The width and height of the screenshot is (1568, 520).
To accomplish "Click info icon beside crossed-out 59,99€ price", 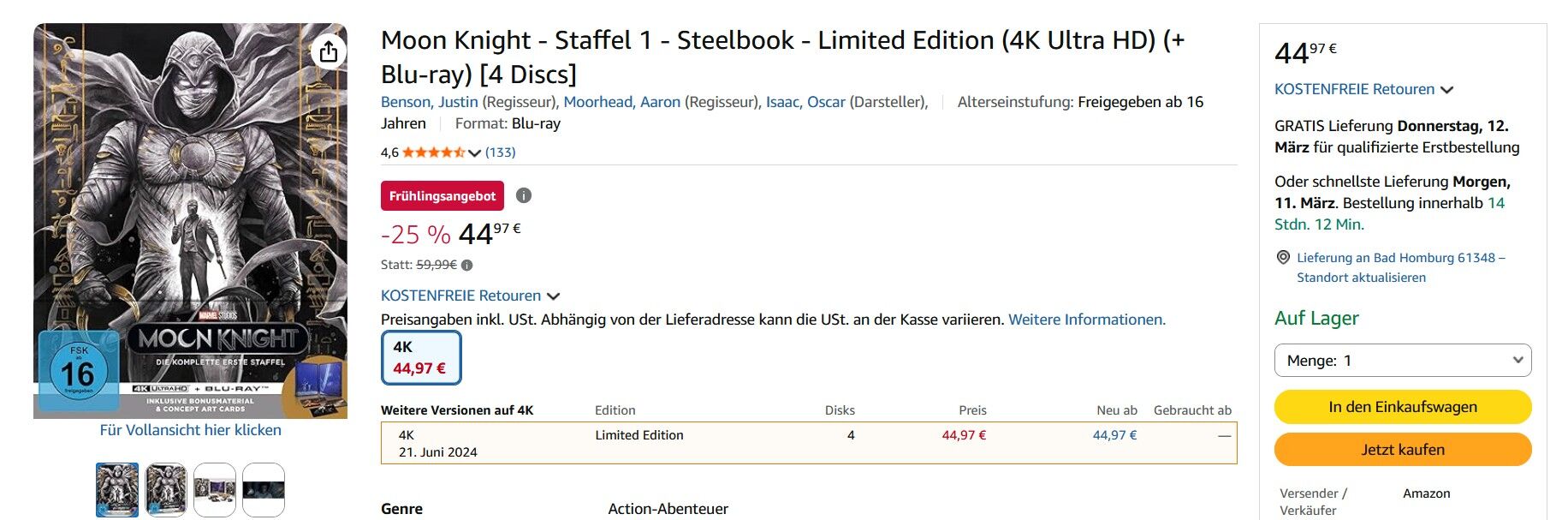I will click(467, 266).
